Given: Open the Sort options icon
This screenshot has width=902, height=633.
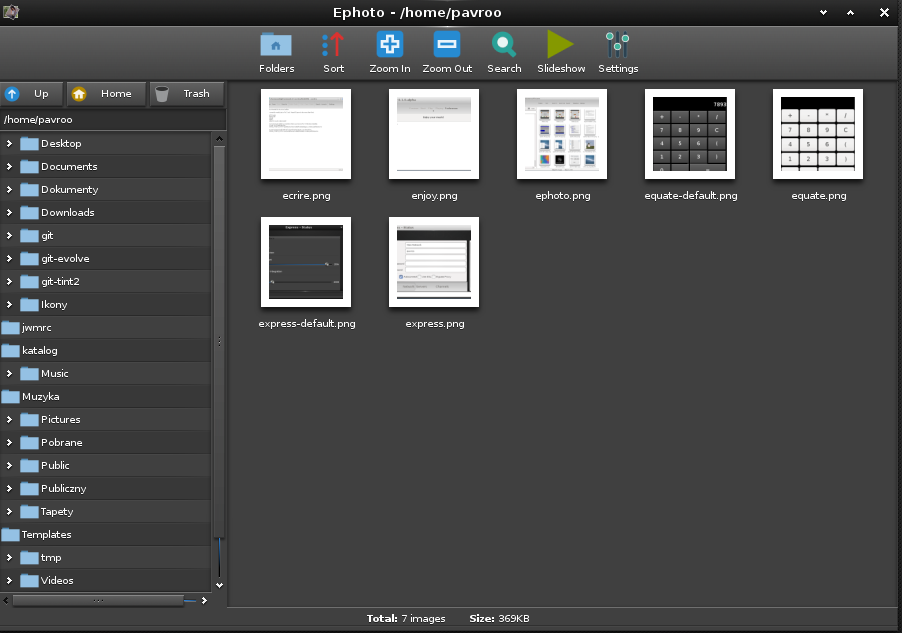Looking at the screenshot, I should 333,45.
